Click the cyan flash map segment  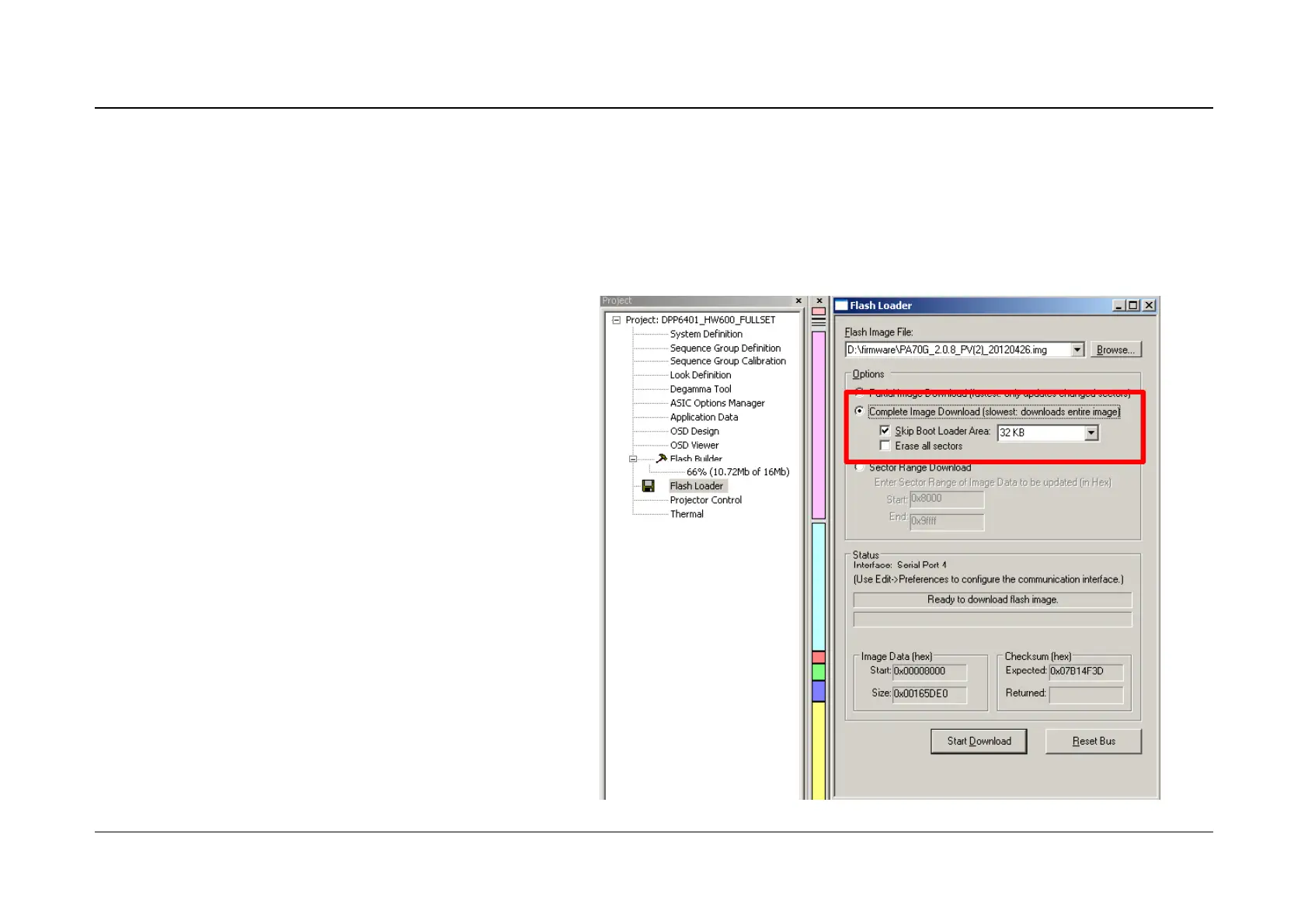pyautogui.click(x=819, y=586)
